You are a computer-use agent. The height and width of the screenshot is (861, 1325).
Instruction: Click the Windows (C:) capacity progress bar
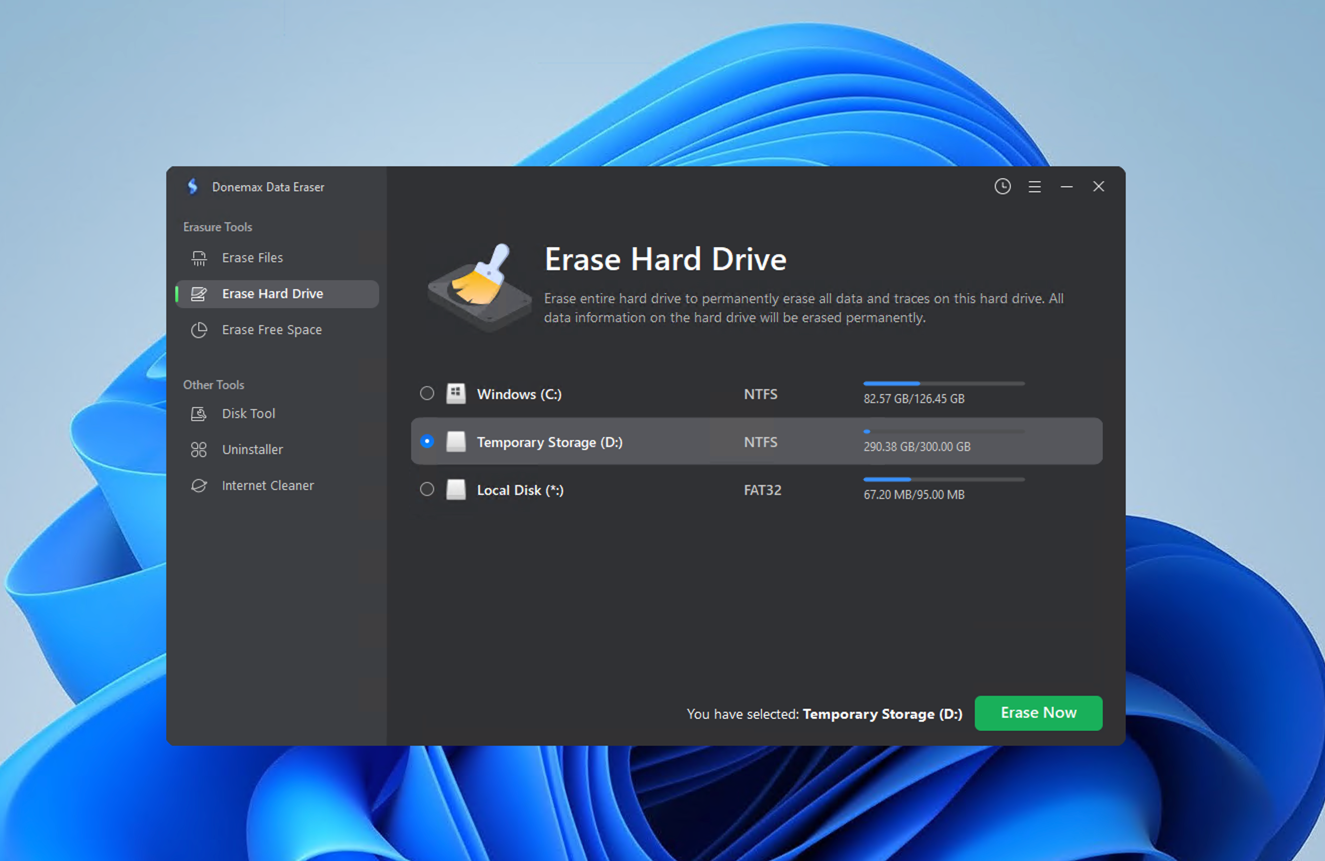[943, 383]
